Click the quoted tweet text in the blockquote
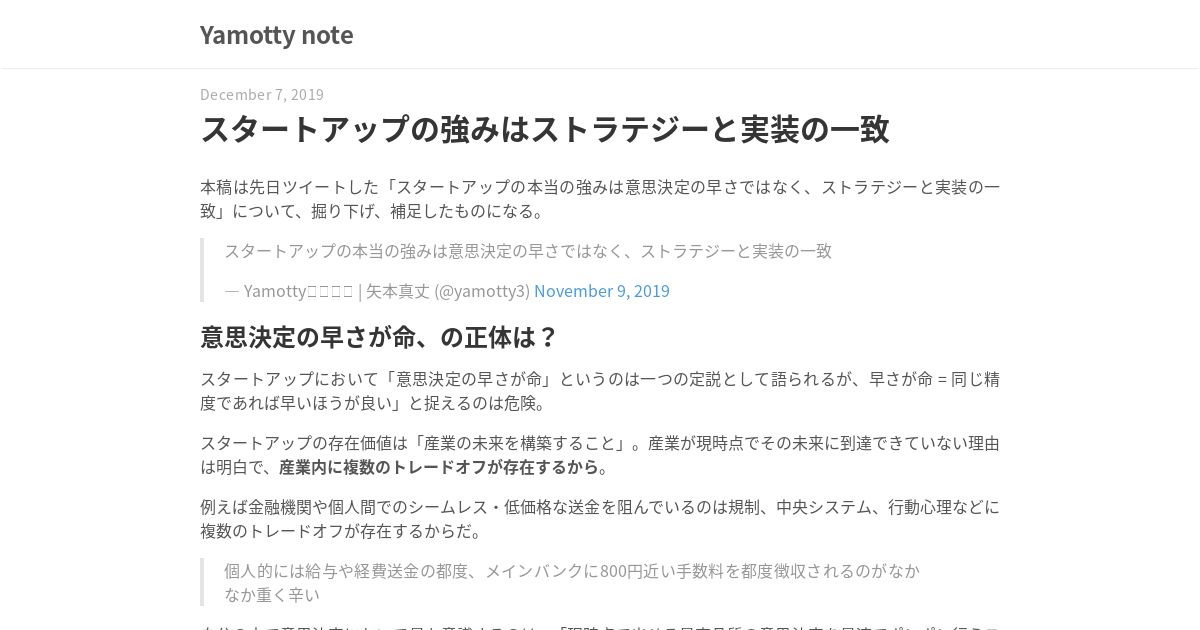The height and width of the screenshot is (630, 1200). 528,251
